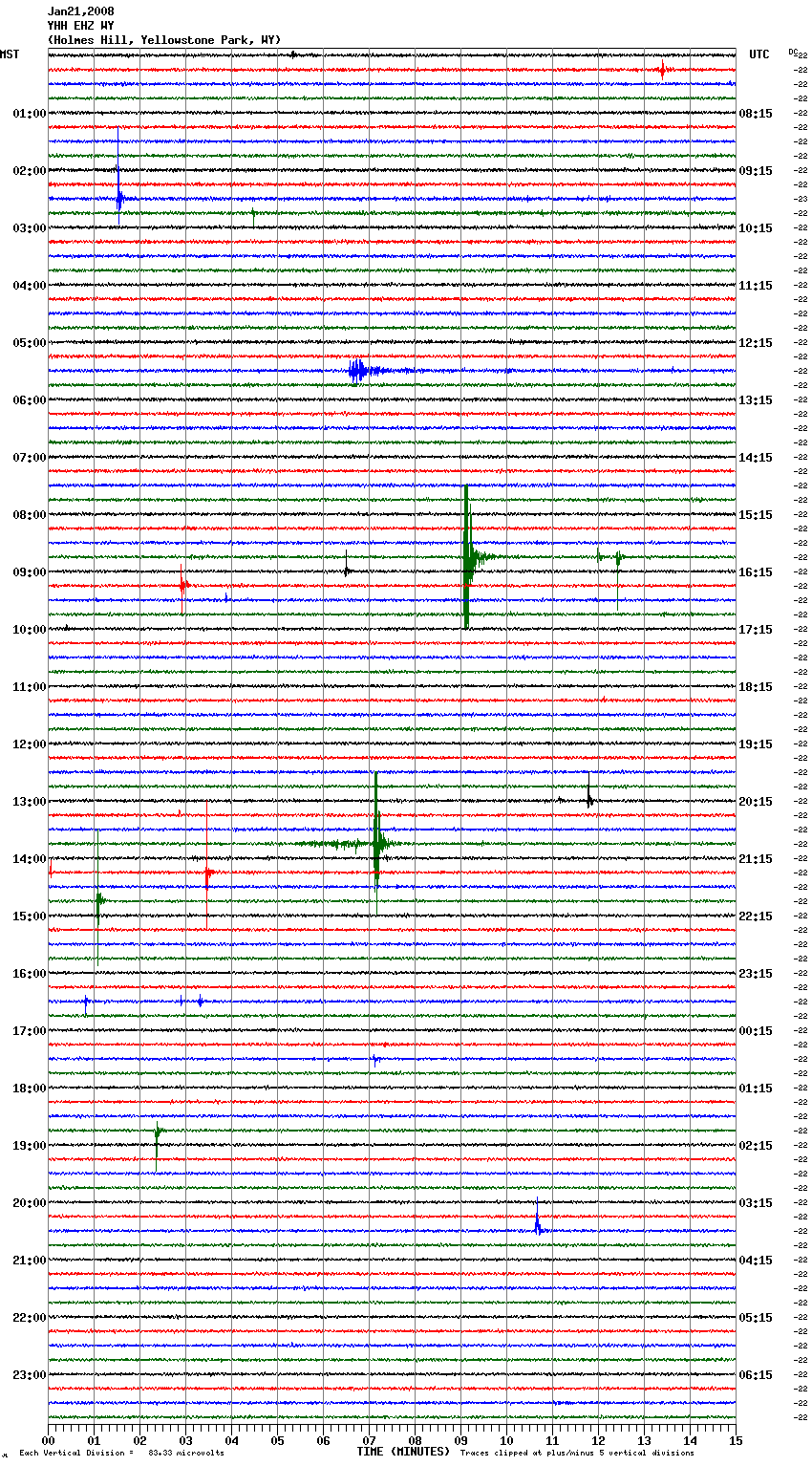Click minute tick label "11" on bottom axis

552,1440
